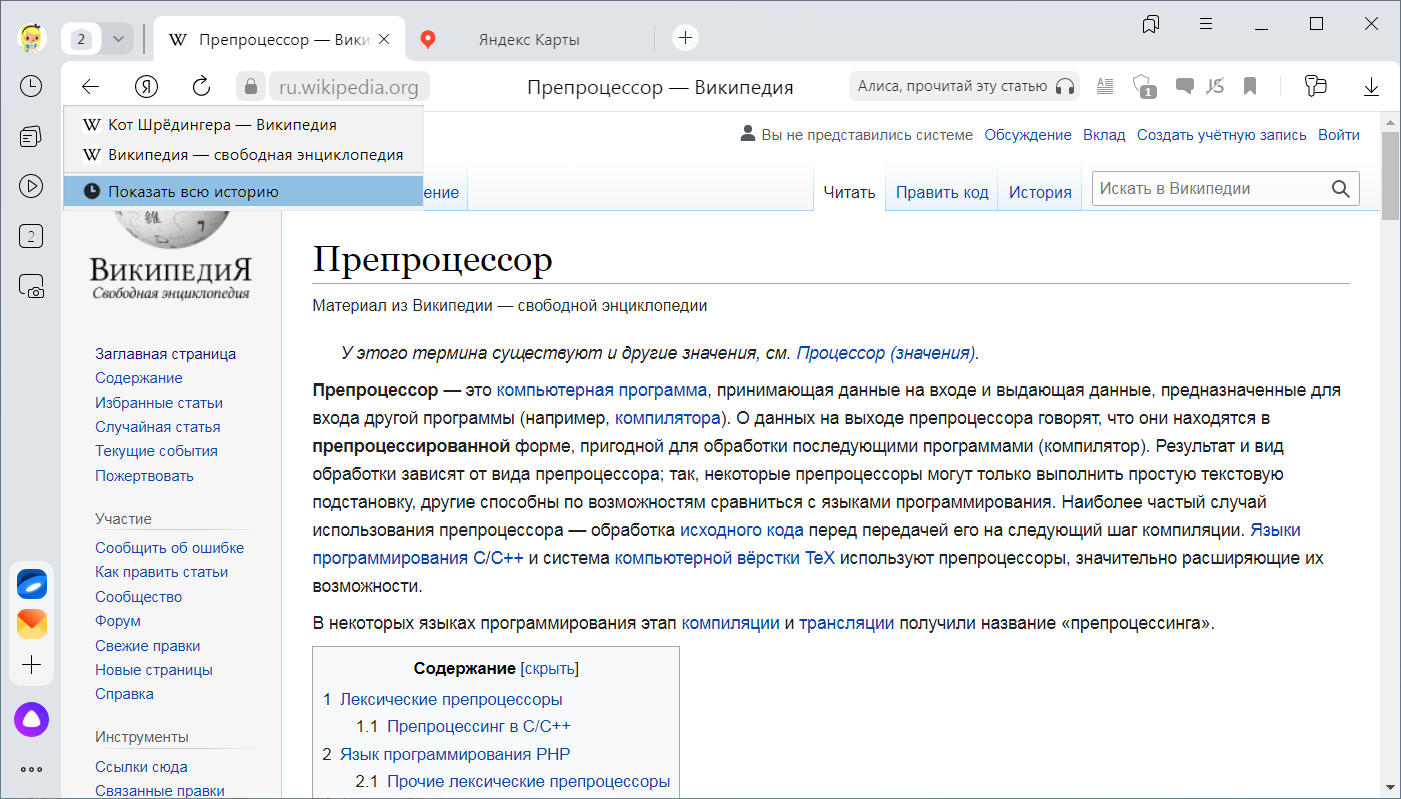The width and height of the screenshot is (1401, 799).
Task: Open the tab group counter showing 2
Action: 82,39
